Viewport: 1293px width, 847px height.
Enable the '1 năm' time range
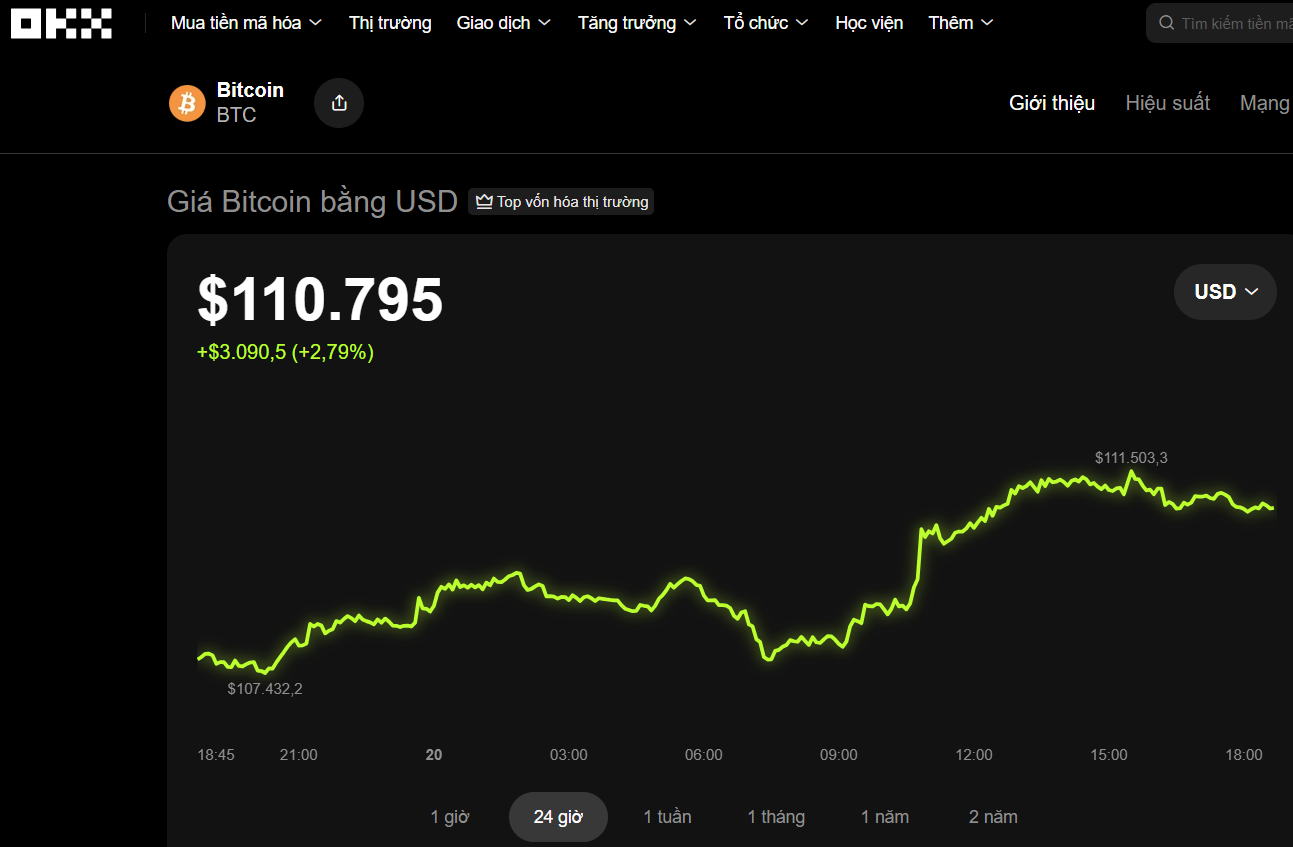tap(884, 816)
